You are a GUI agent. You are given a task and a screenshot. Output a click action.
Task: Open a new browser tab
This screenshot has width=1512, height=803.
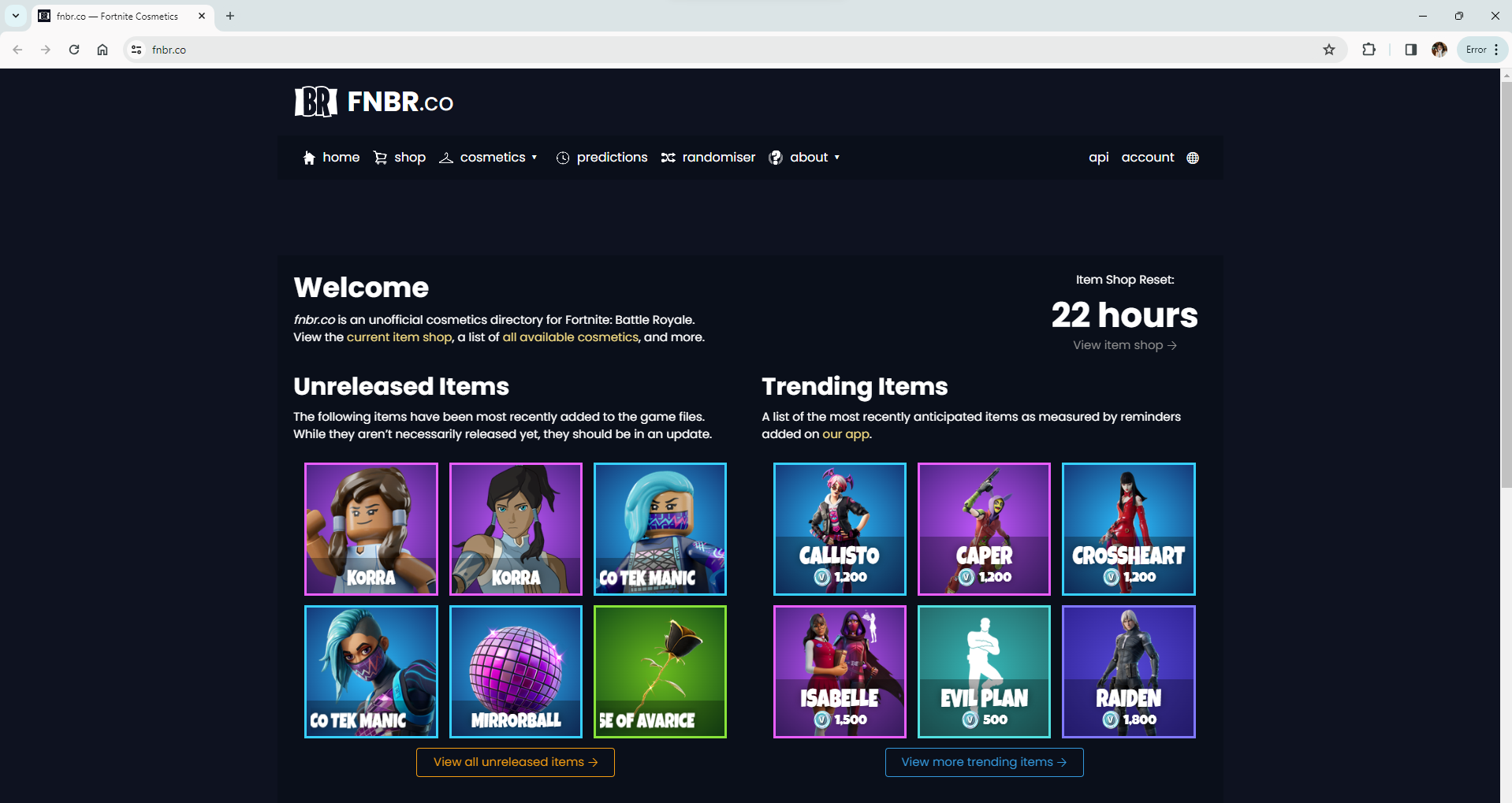[x=230, y=16]
